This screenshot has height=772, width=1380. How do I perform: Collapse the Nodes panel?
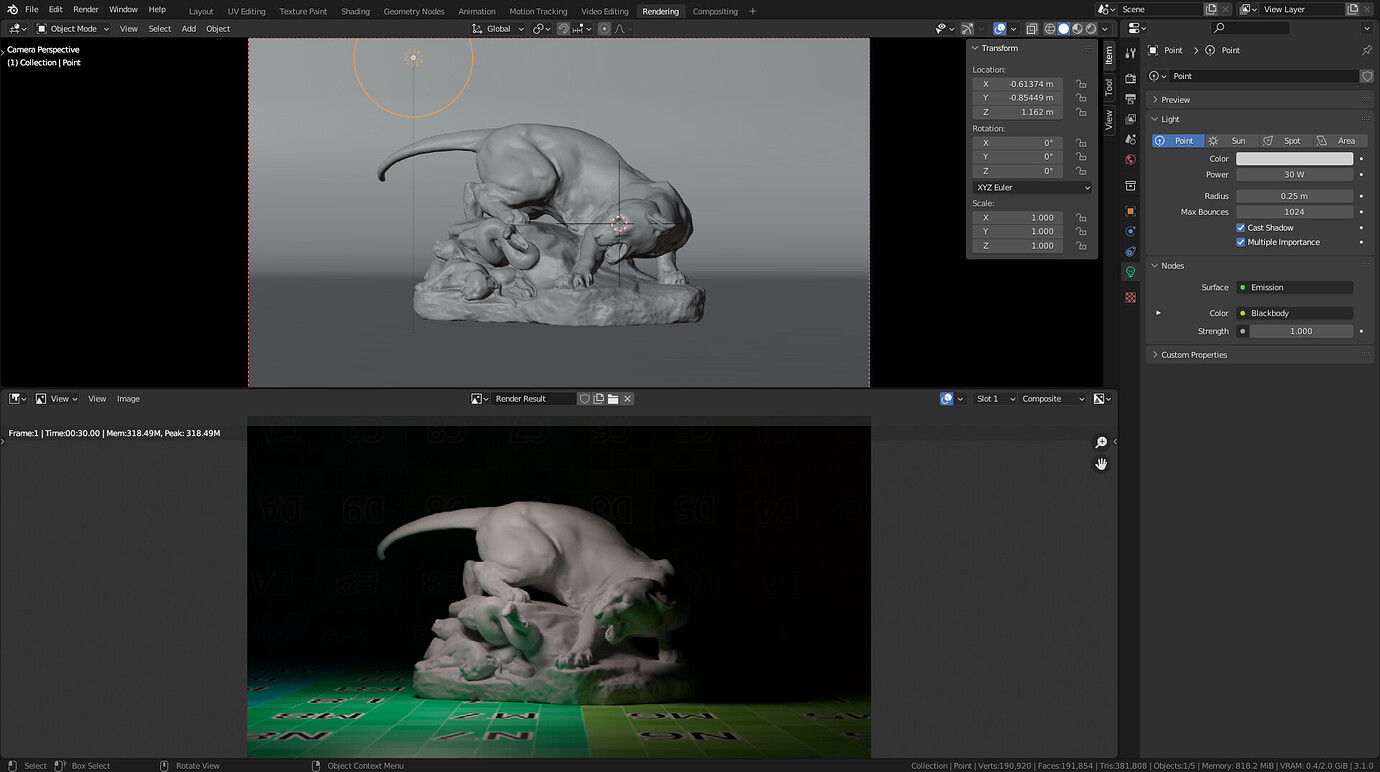1172,266
